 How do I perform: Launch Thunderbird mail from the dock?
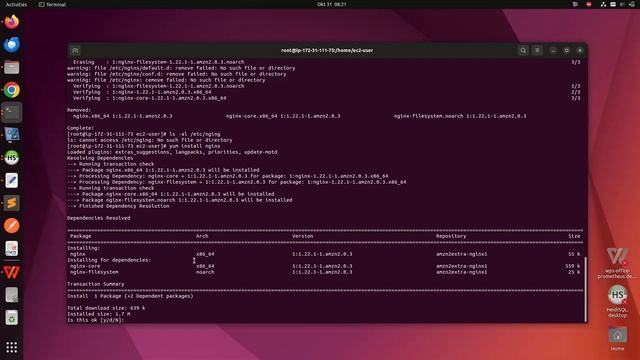tap(11, 44)
